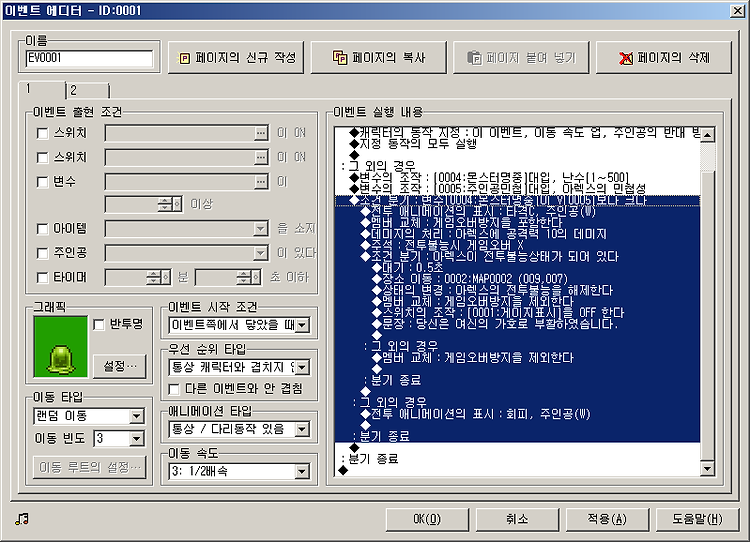Click the 이름 field containing EV0001
This screenshot has width=750, height=542.
89,58
